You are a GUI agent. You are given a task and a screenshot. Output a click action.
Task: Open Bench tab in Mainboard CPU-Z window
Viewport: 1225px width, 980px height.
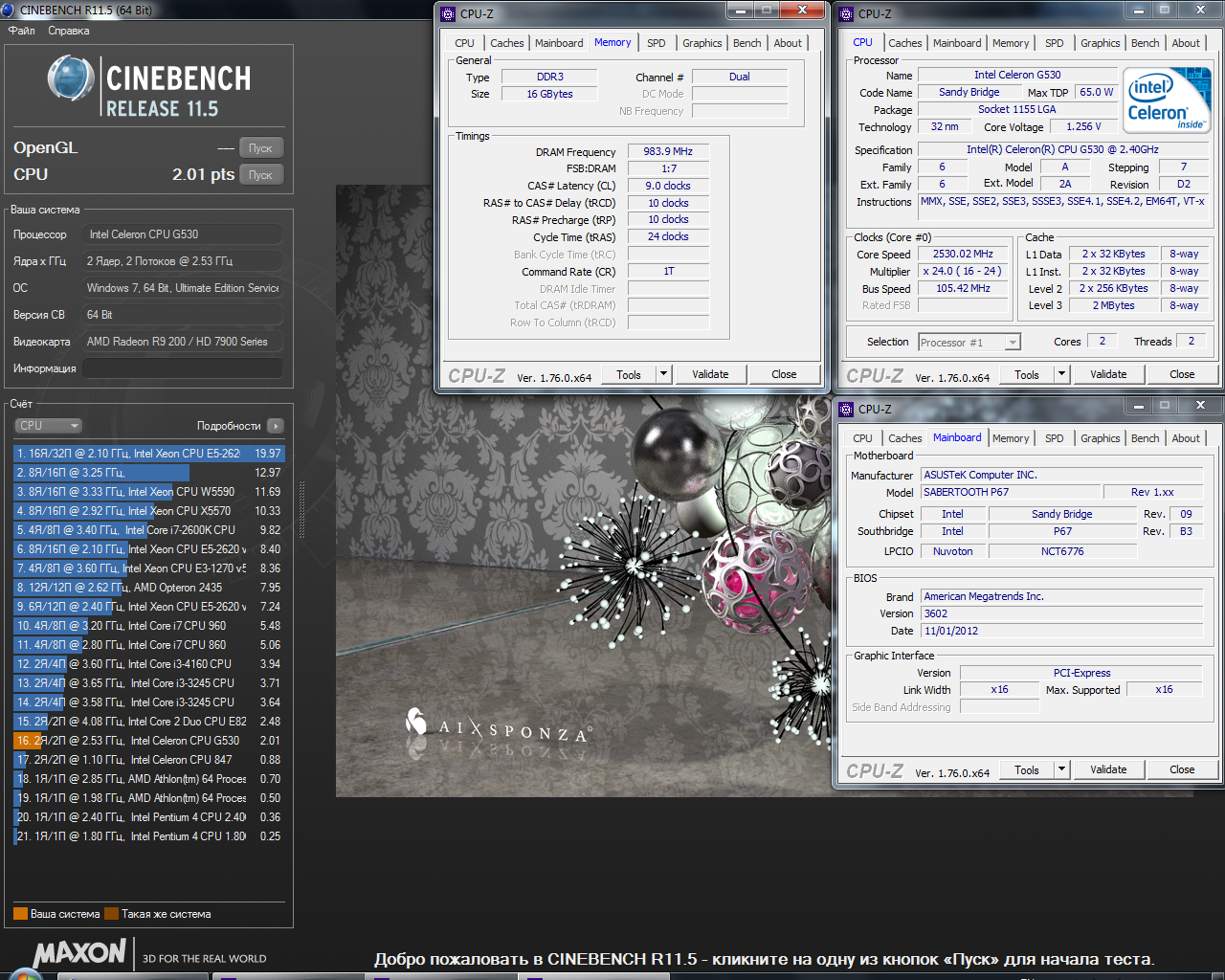1146,438
